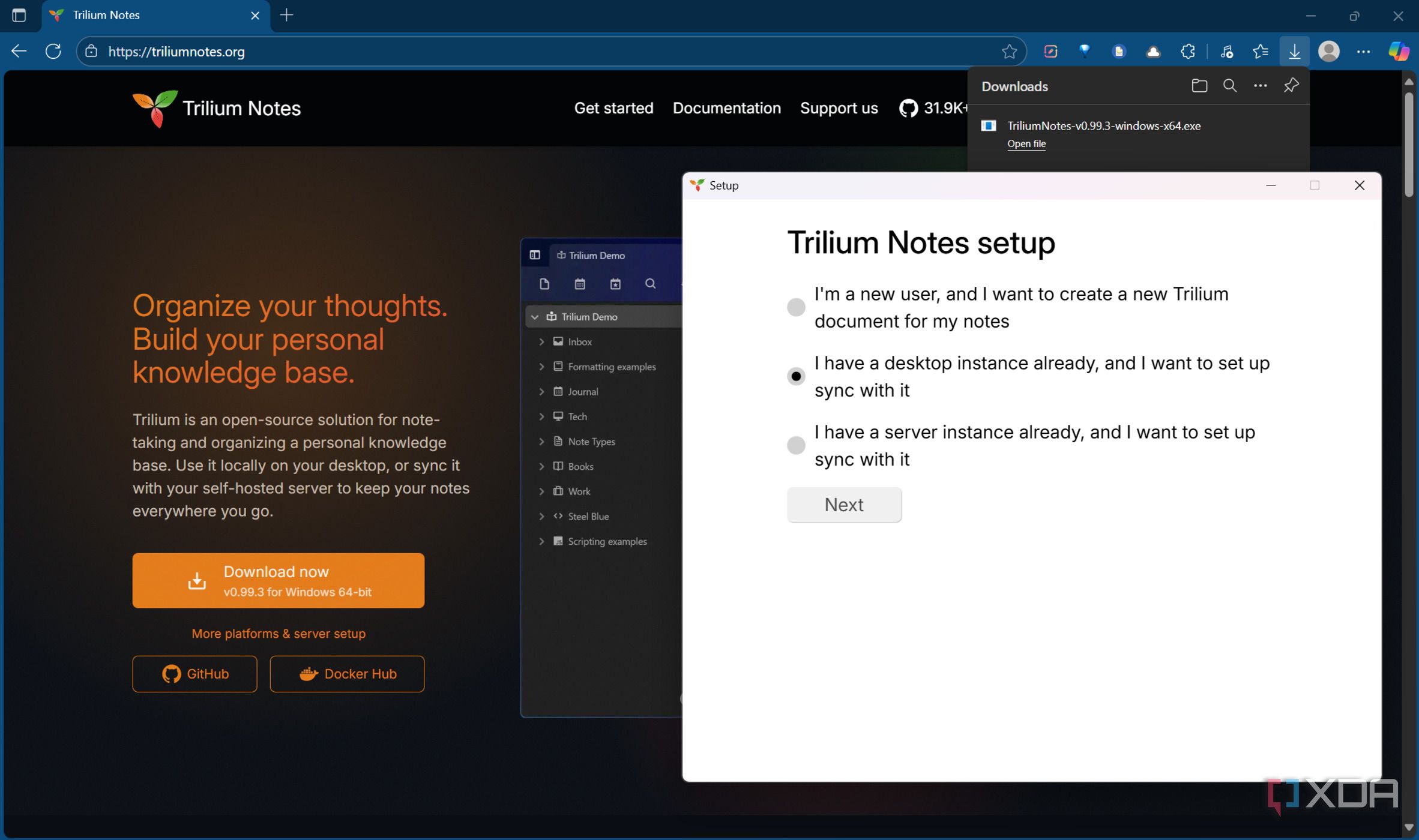Viewport: 1419px width, 840px height.
Task: Open the tab actions menu icon
Action: 19,16
